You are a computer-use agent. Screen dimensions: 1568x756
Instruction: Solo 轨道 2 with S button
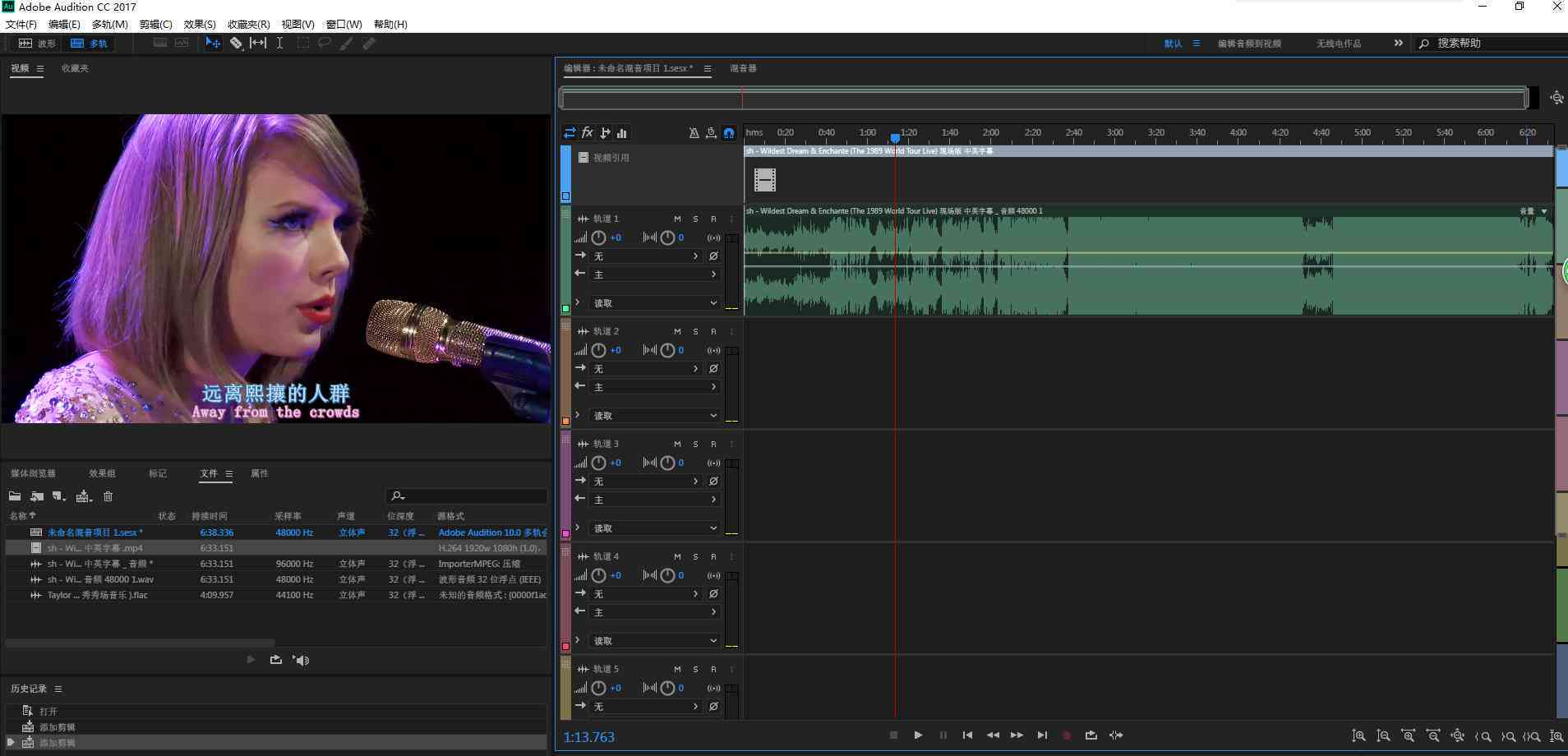(695, 331)
